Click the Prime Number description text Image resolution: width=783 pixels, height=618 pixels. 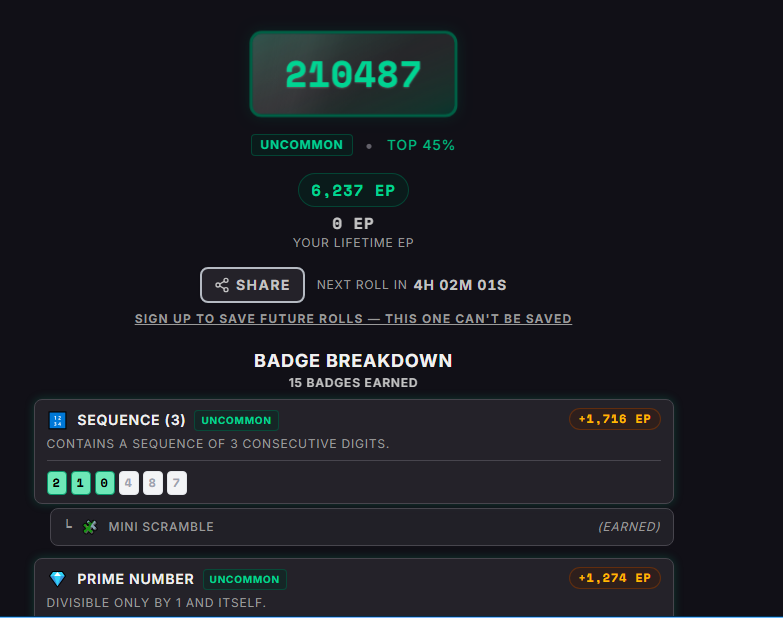[156, 603]
